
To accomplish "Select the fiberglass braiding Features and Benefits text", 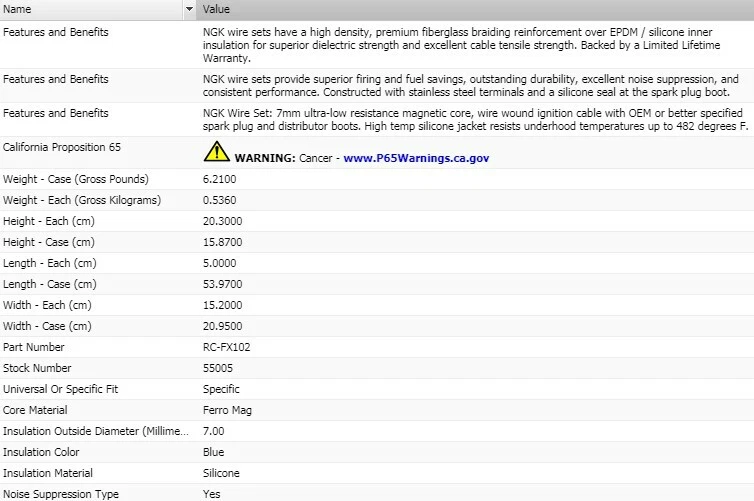I will 462,45.
